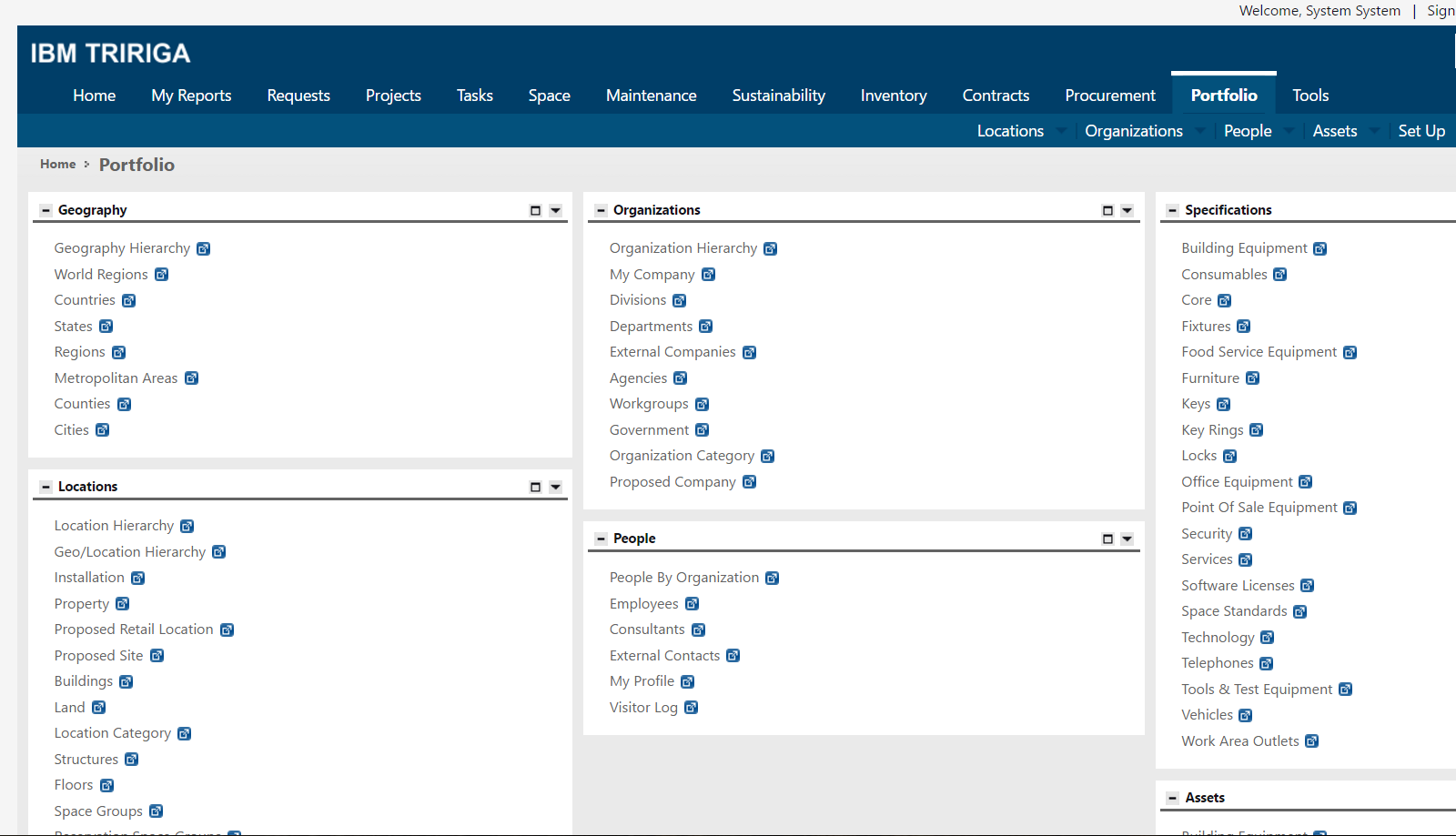Click the Home breadcrumb link
This screenshot has height=836, width=1456.
[58, 164]
